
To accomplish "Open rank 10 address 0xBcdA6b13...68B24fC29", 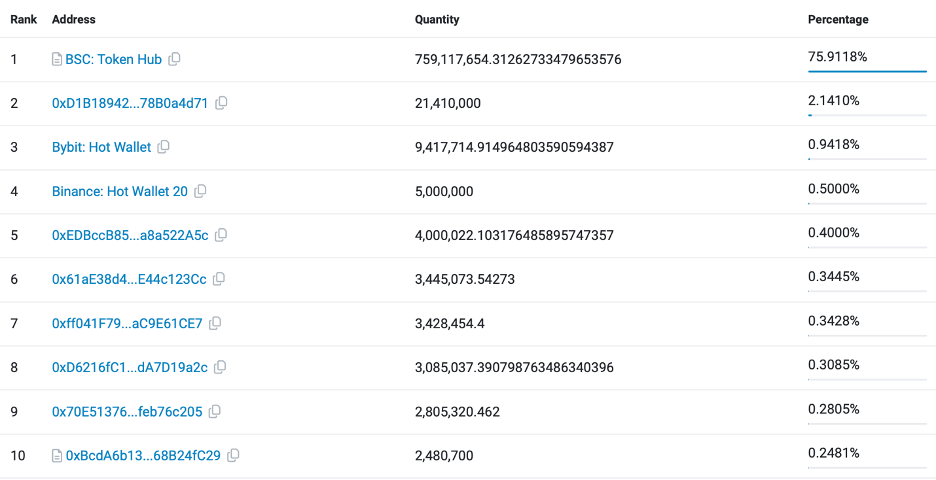I will 144,455.
